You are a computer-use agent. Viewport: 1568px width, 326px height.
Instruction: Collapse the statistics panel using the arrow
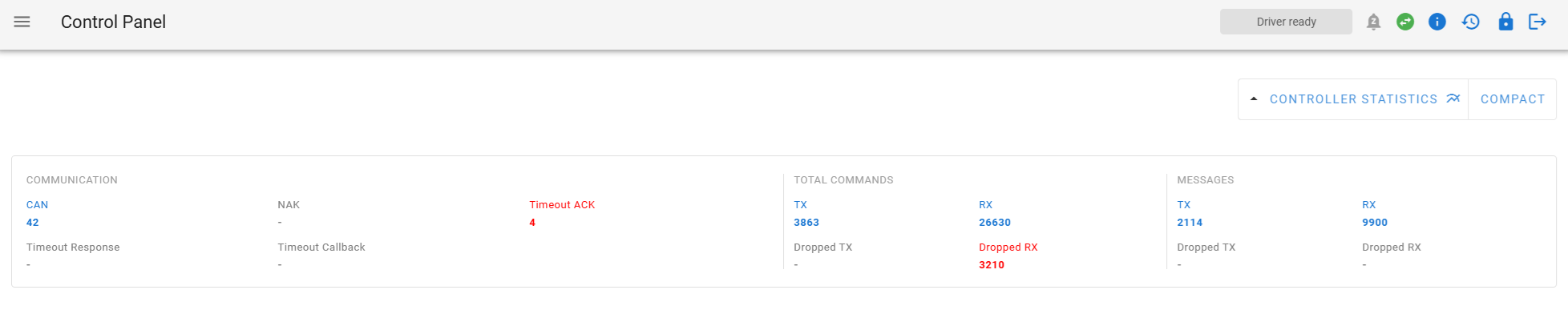point(1254,99)
